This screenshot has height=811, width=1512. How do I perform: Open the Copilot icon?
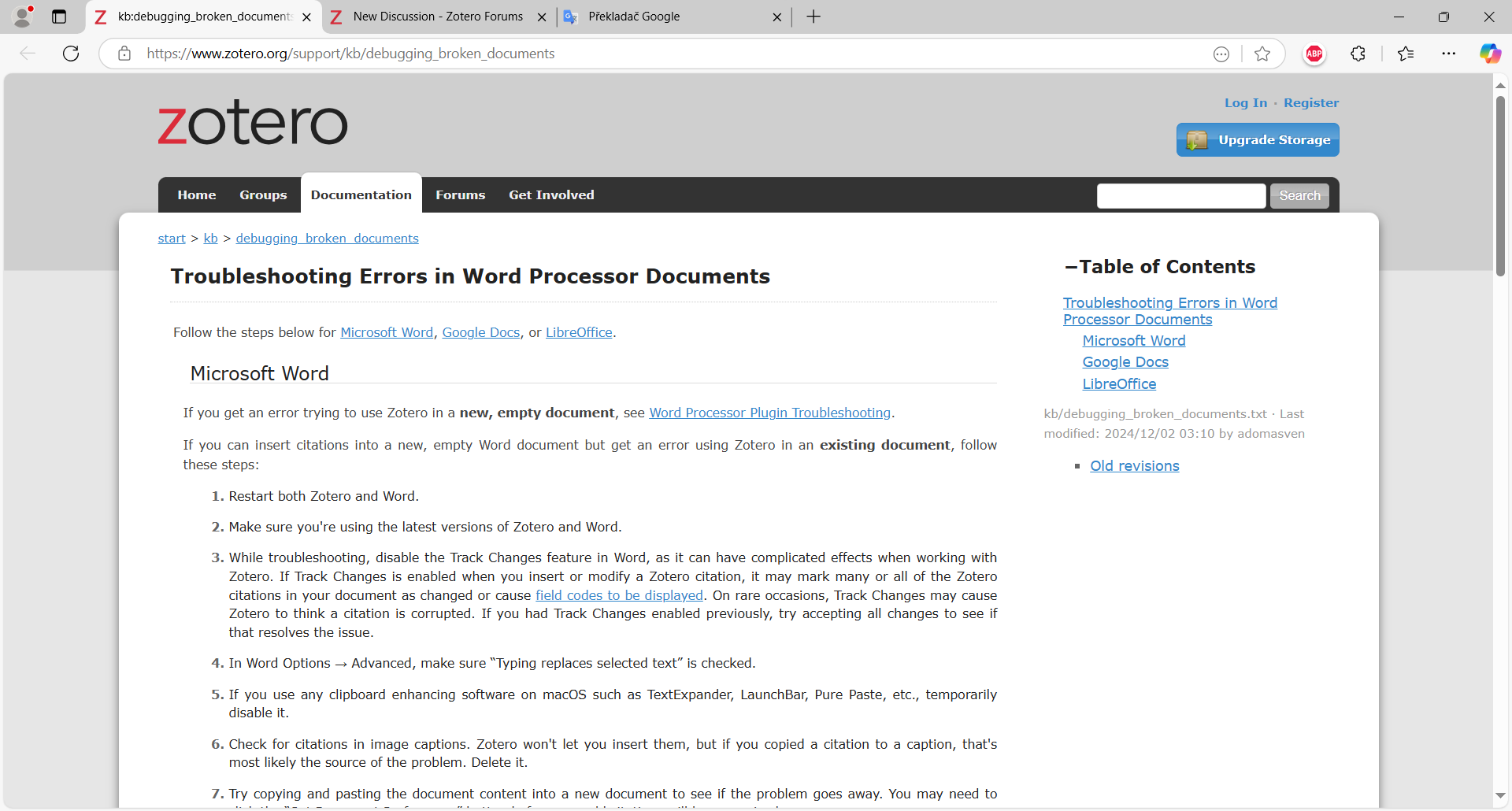pos(1490,54)
